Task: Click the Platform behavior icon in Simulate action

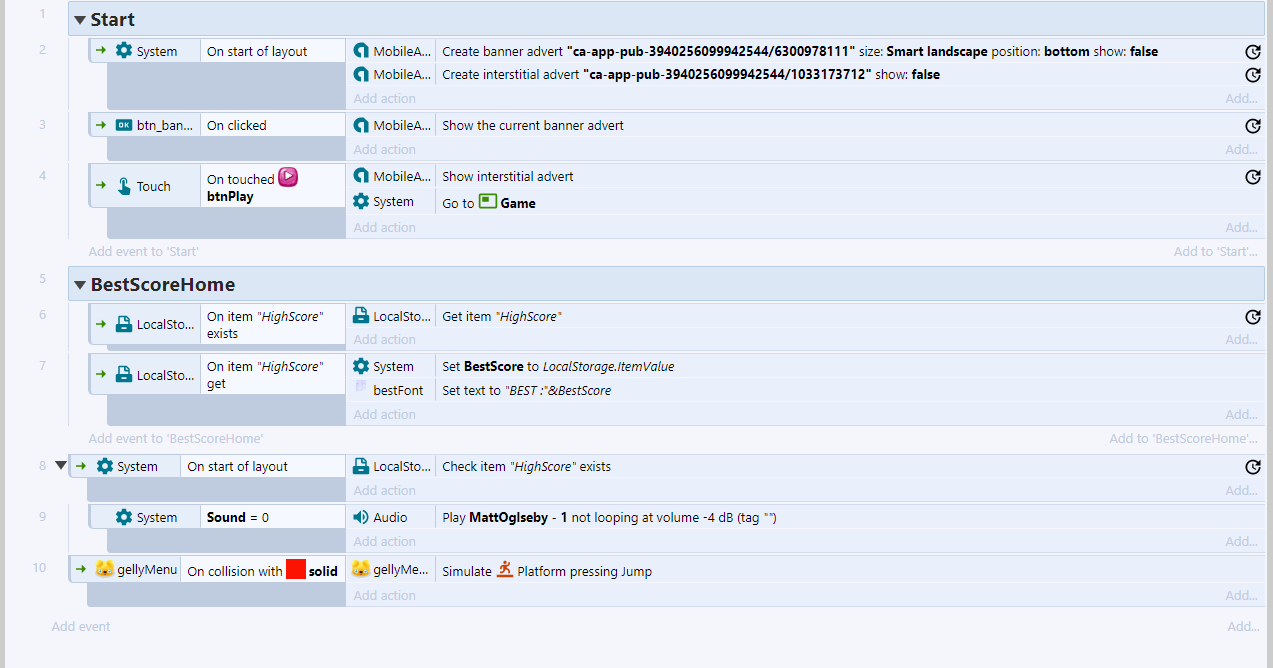Action: tap(505, 571)
